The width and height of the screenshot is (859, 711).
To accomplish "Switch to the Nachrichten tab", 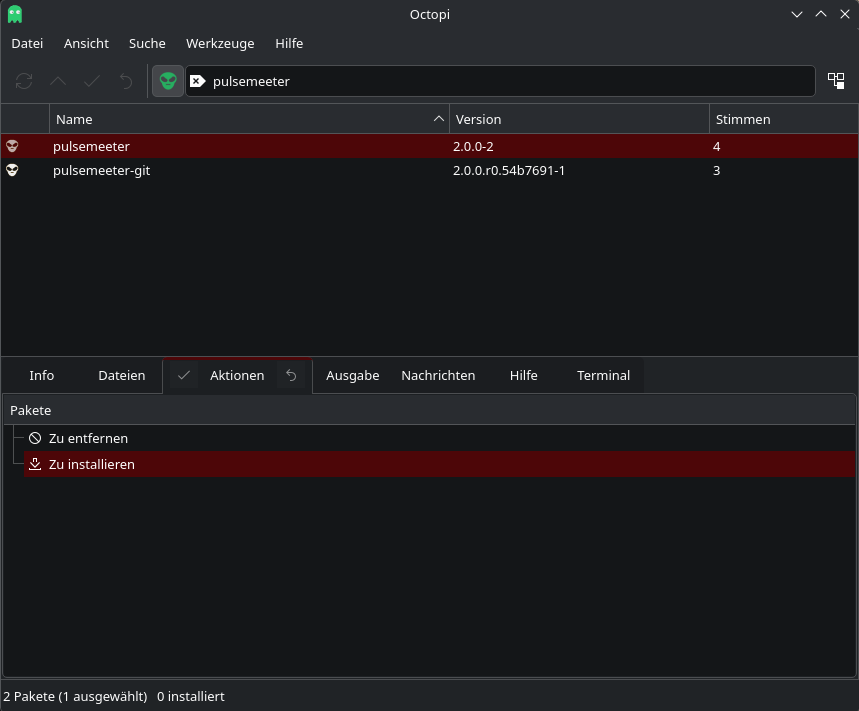I will (x=438, y=375).
